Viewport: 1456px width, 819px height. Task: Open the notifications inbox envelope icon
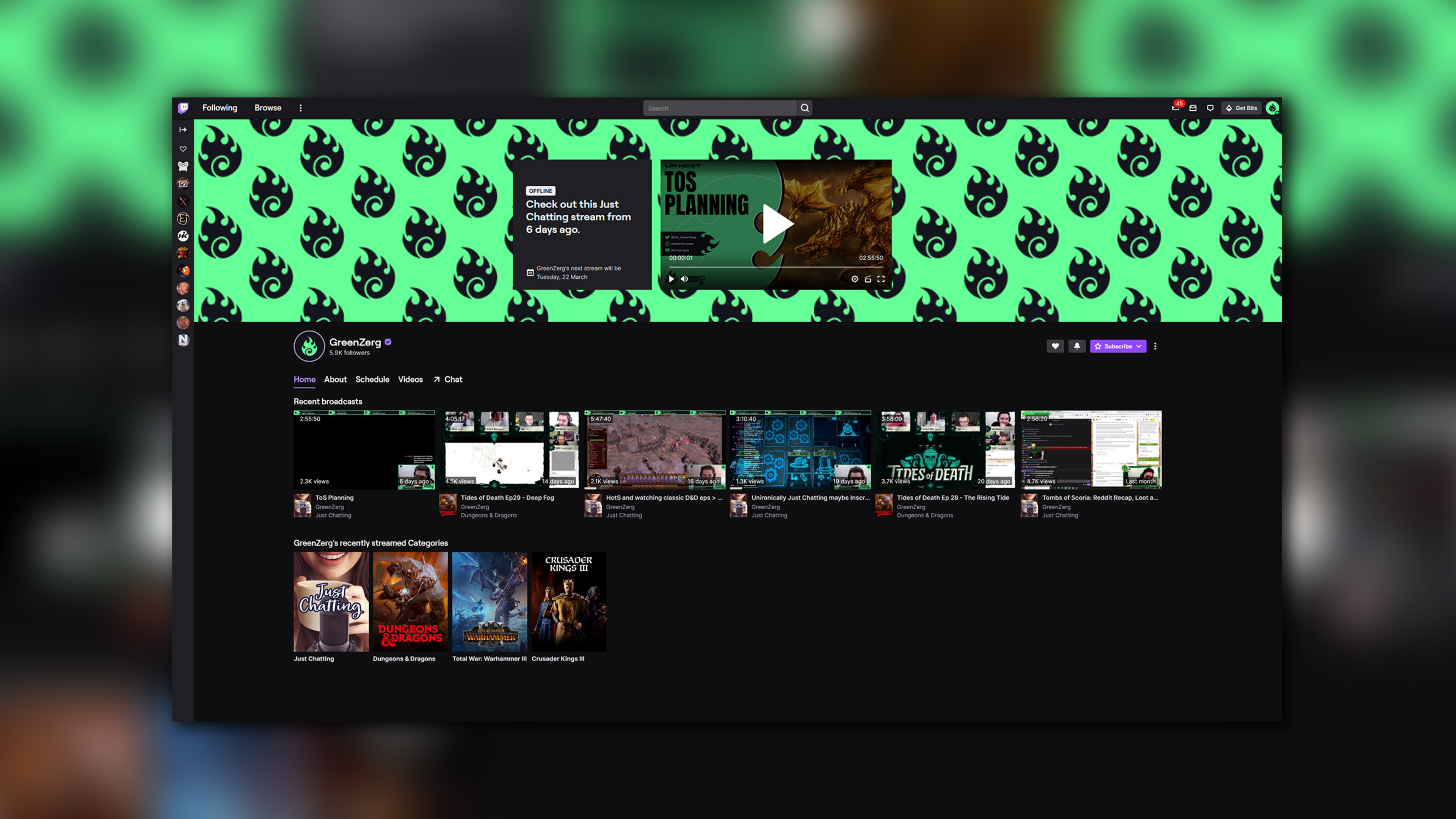1193,108
